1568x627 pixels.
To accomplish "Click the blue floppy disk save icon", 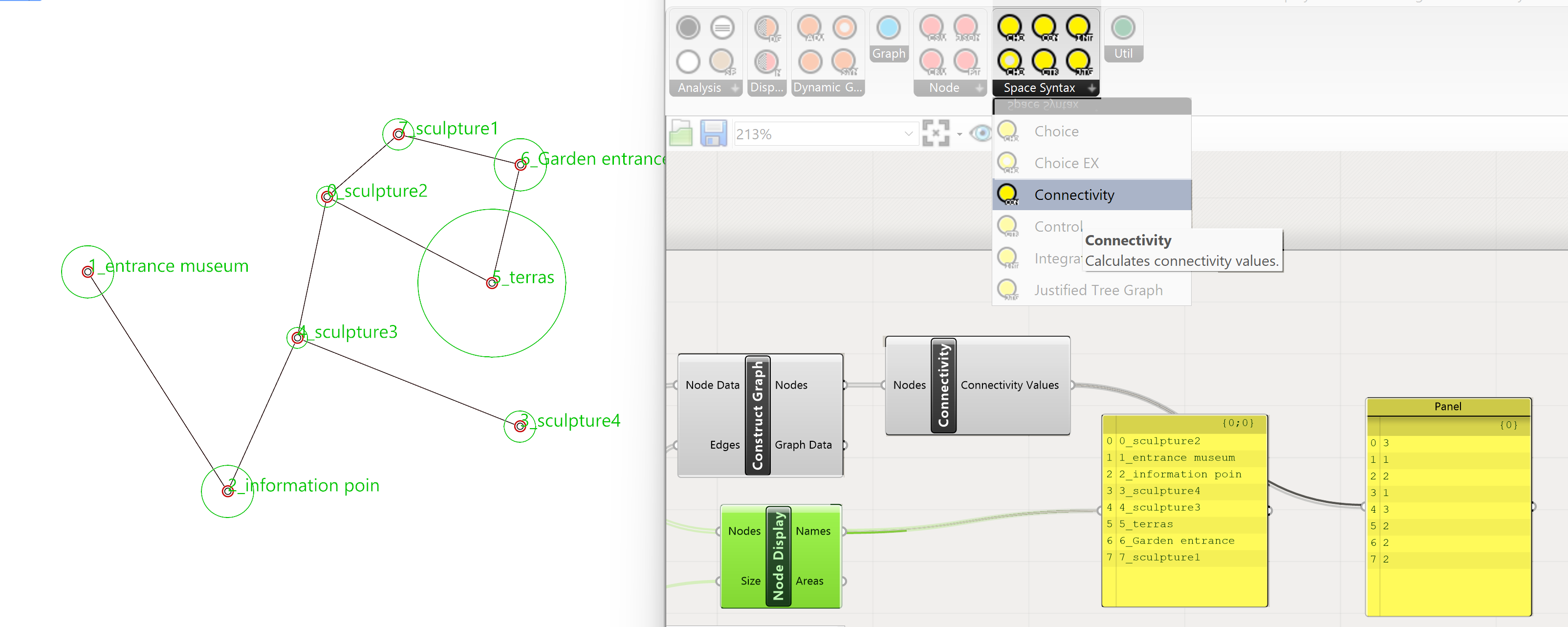I will [714, 133].
